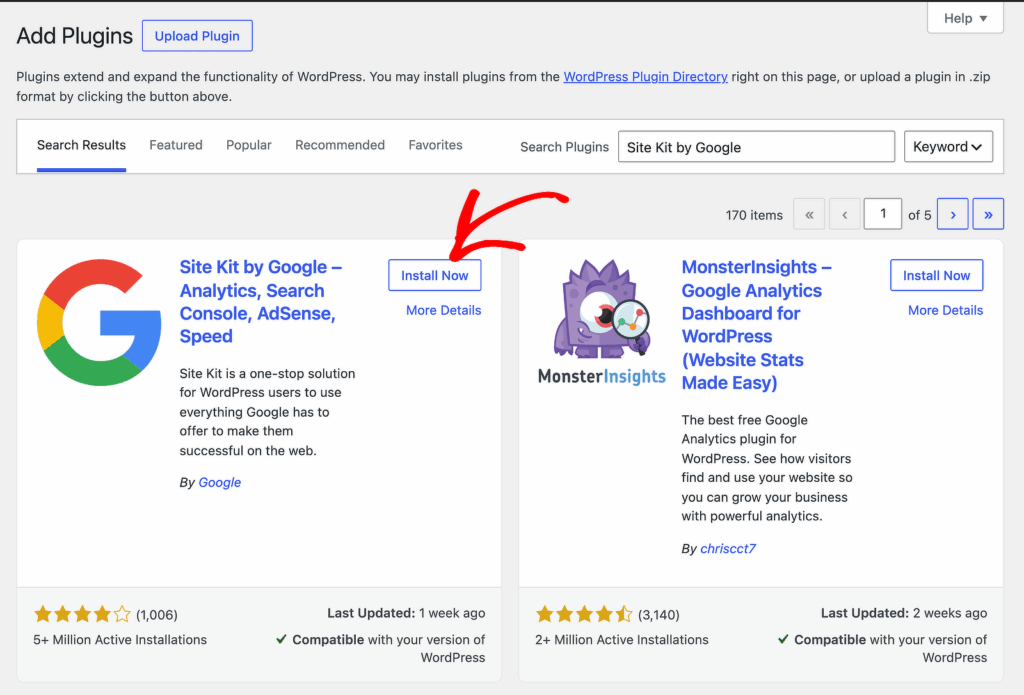
Task: Open Site Kit by Google title link
Action: [261, 302]
